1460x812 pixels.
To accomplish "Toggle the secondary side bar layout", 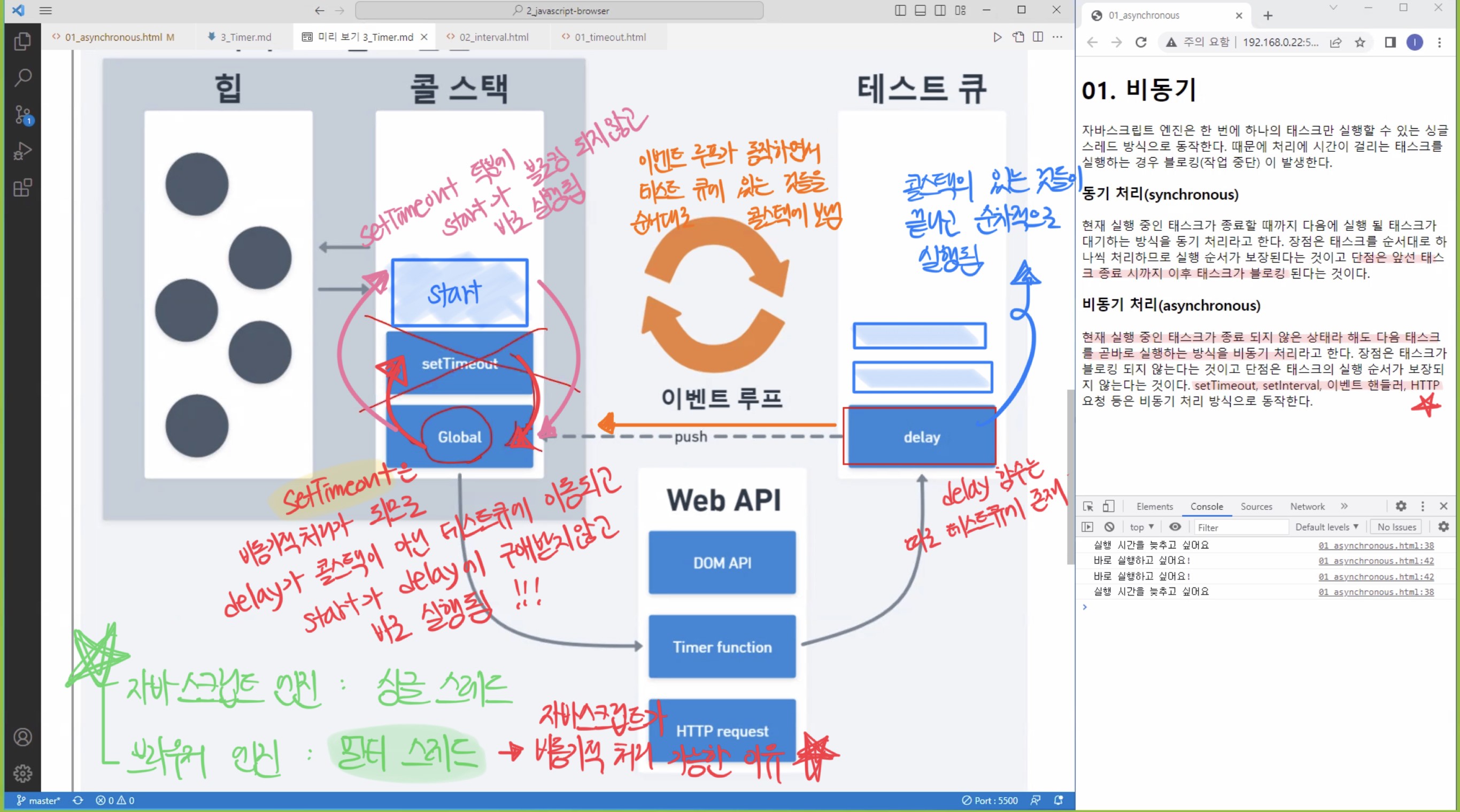I will click(940, 10).
